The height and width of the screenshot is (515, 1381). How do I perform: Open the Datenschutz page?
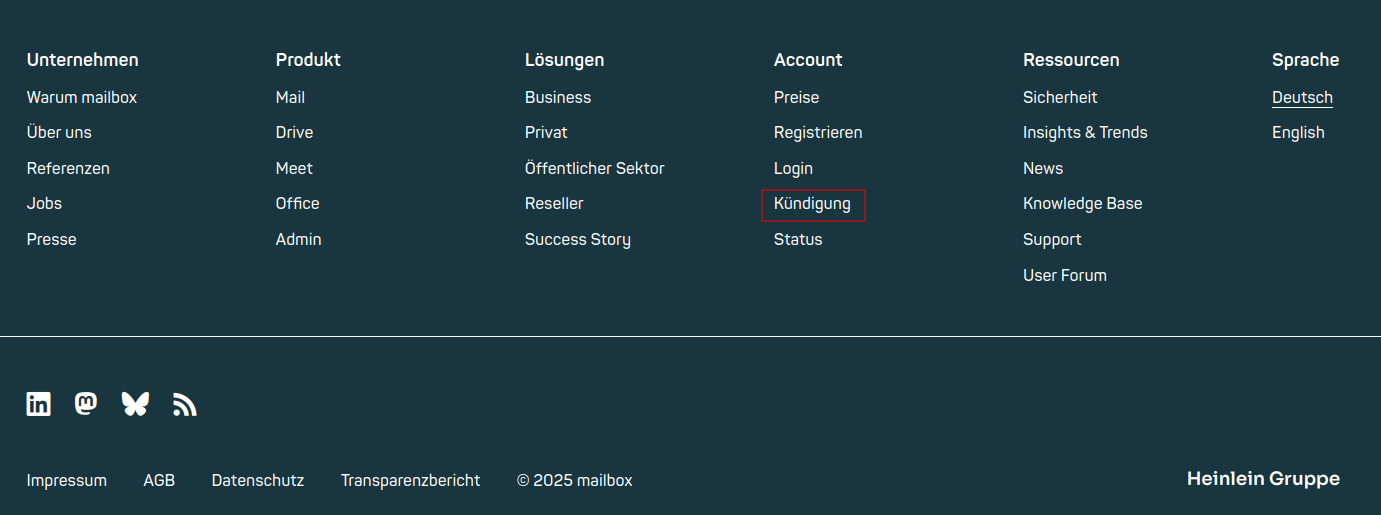tap(258, 481)
